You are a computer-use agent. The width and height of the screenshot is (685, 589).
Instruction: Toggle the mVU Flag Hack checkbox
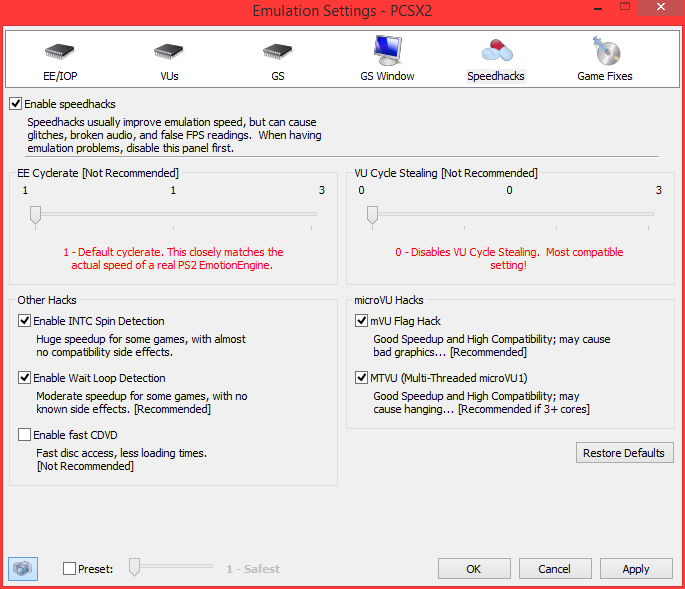pos(362,321)
